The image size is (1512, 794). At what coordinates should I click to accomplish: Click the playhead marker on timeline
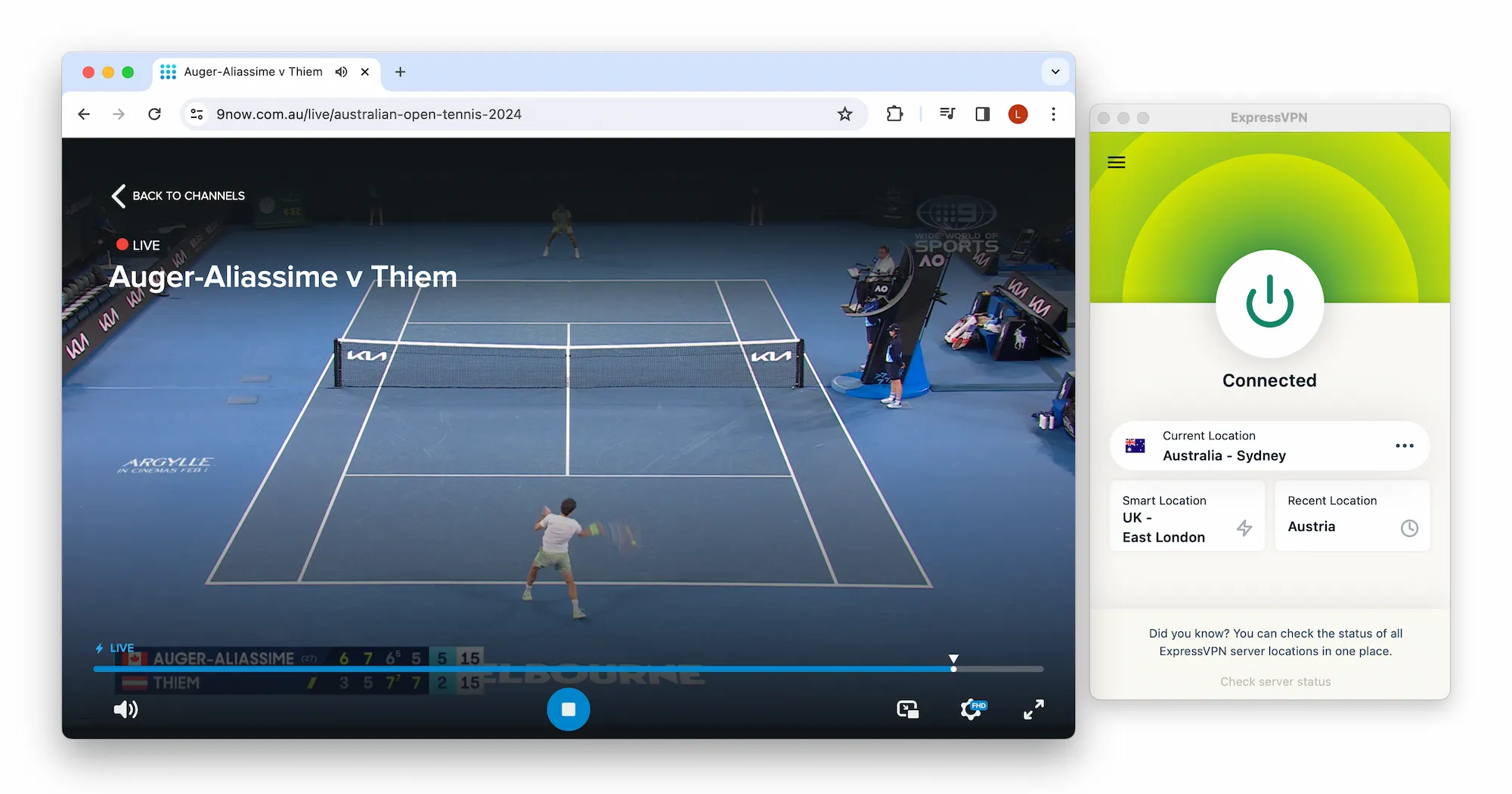[x=953, y=664]
